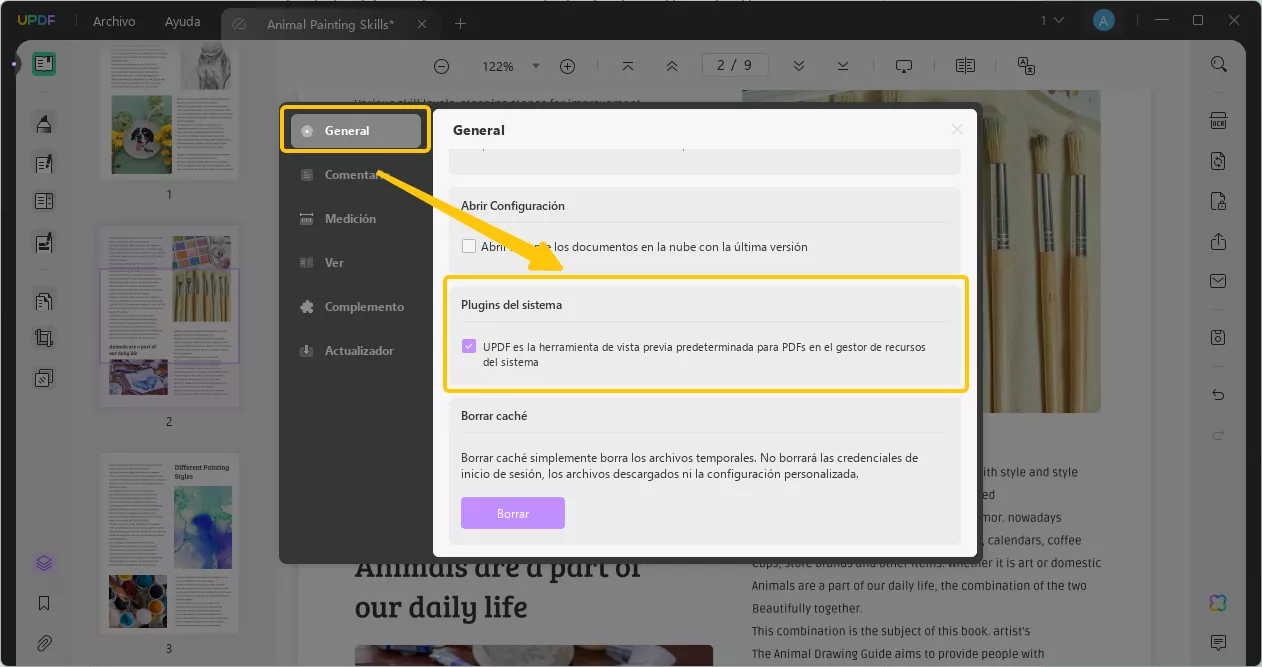Run OCR text recognition tool
Image resolution: width=1262 pixels, height=667 pixels.
1218,122
